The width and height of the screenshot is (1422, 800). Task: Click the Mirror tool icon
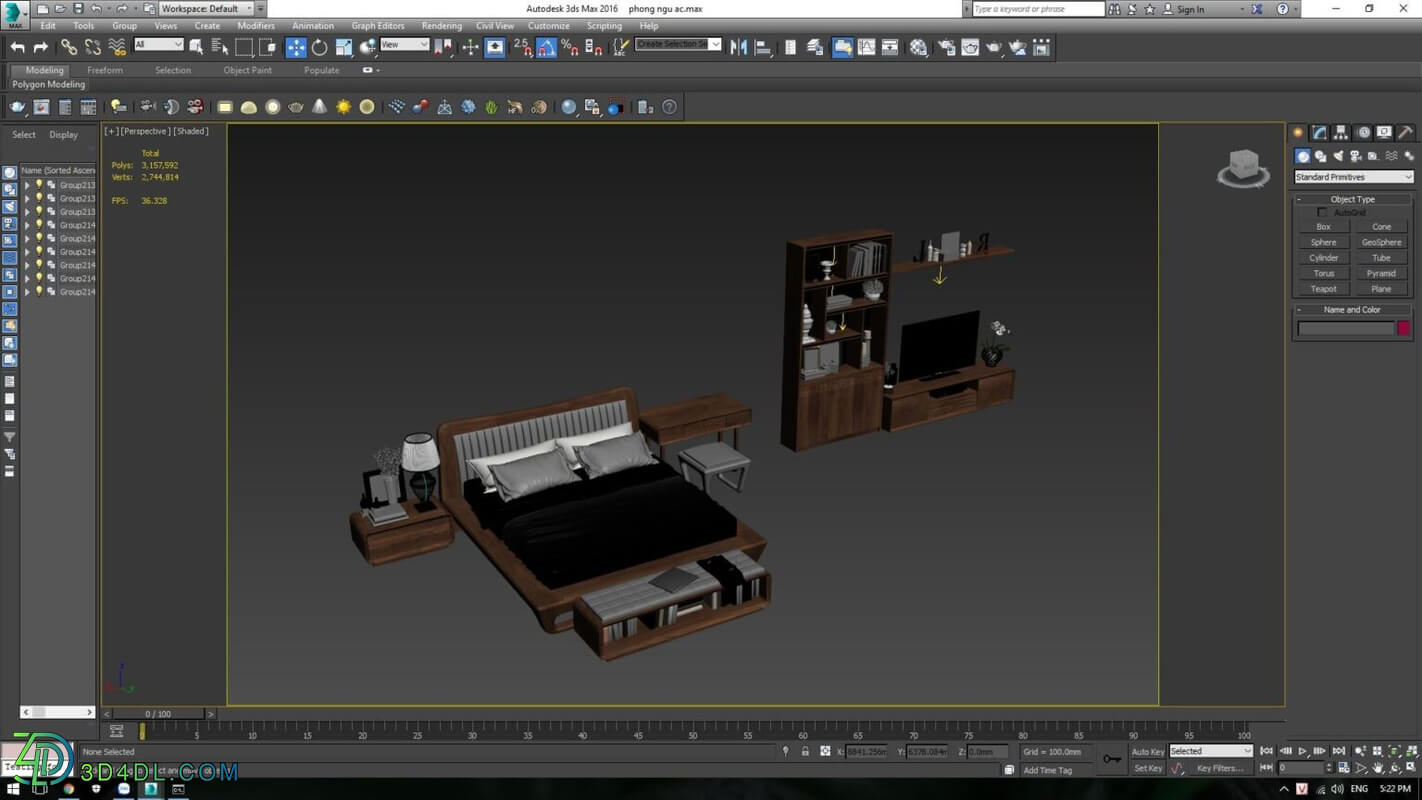pos(739,47)
